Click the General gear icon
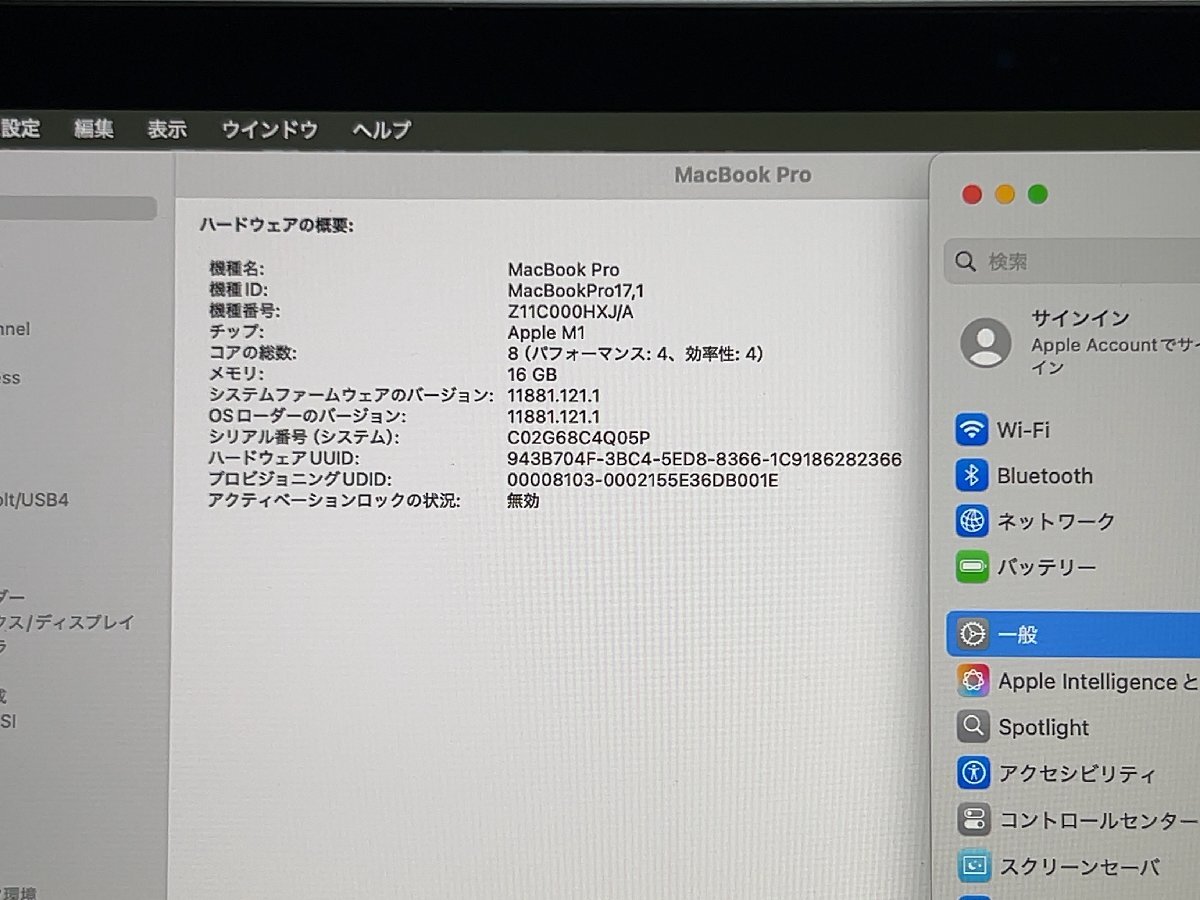The width and height of the screenshot is (1200, 900). pyautogui.click(x=972, y=634)
